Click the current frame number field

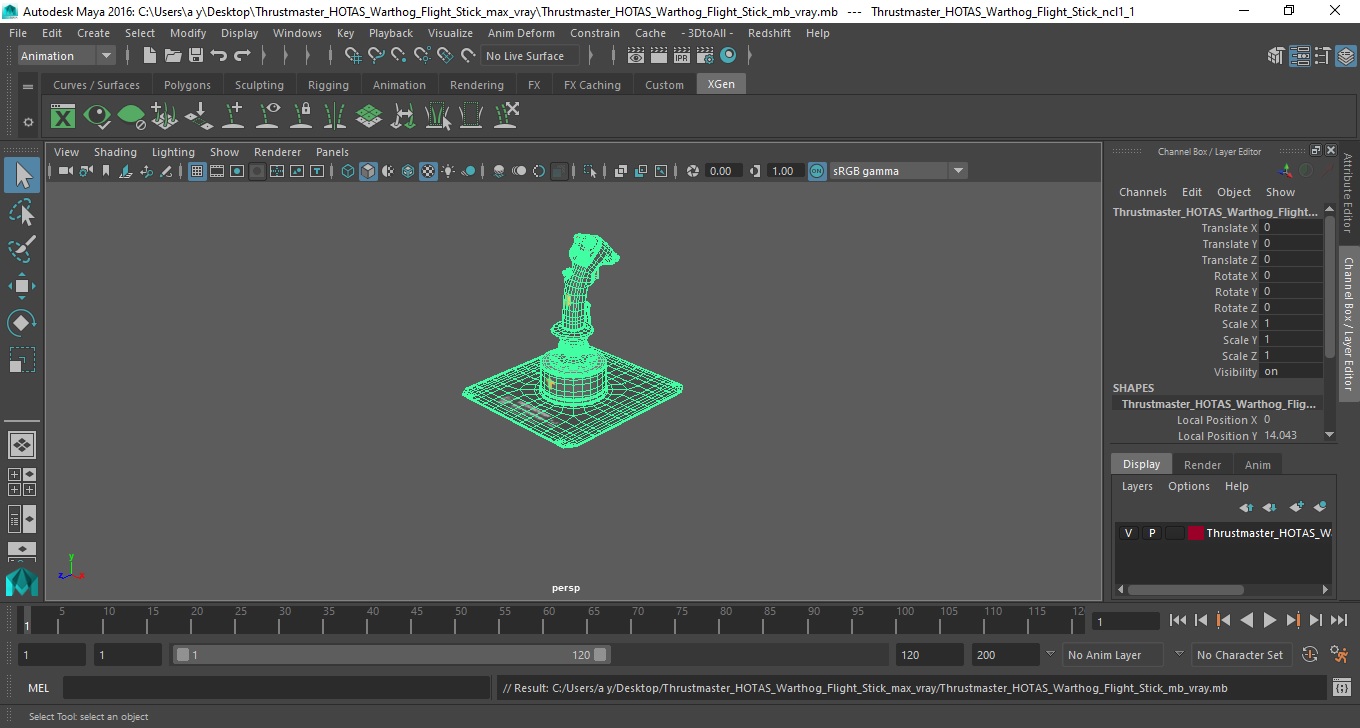pyautogui.click(x=1126, y=621)
